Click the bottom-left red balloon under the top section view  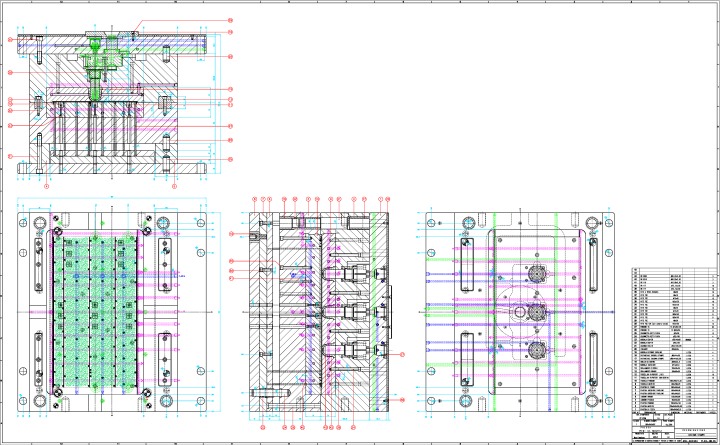[x=48, y=186]
